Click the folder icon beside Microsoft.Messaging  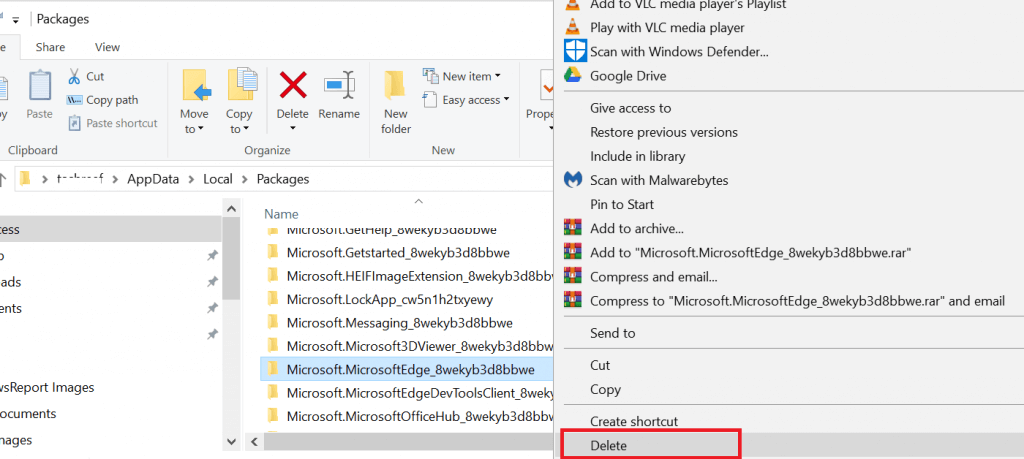(273, 323)
